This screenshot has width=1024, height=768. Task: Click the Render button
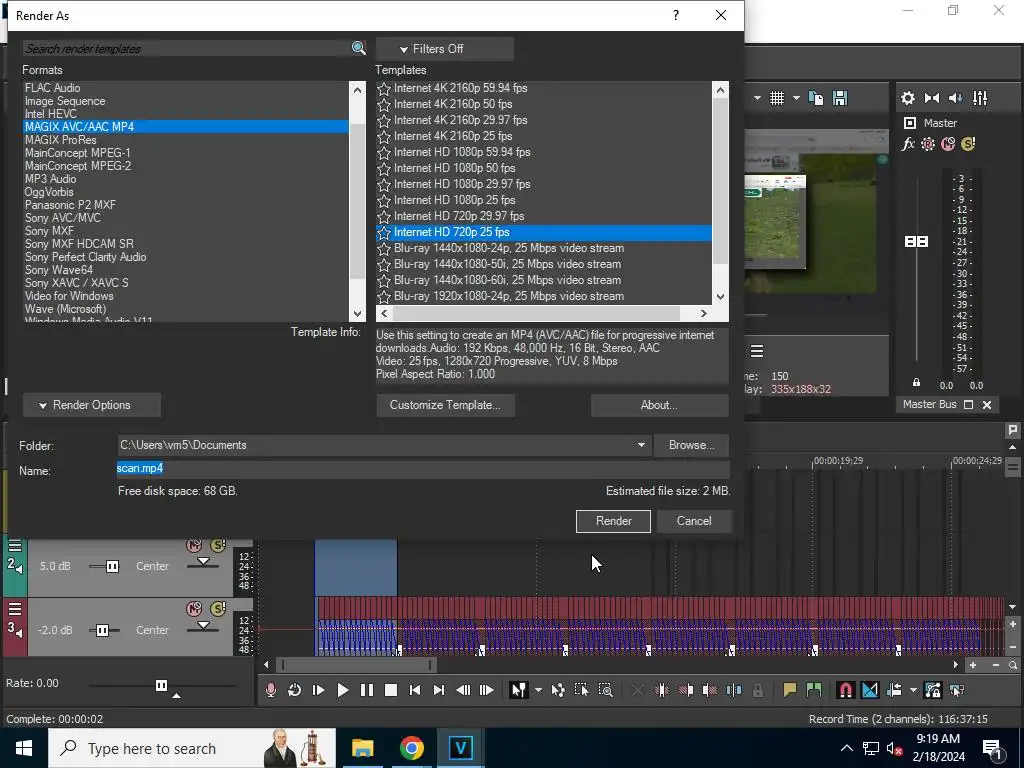[613, 521]
